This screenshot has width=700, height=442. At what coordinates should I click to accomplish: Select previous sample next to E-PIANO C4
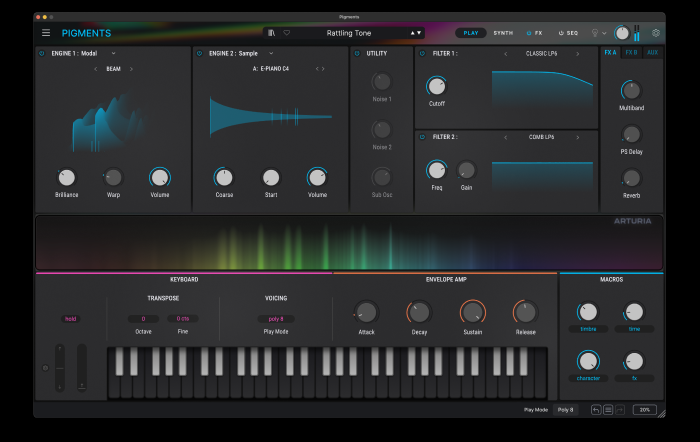(x=317, y=69)
